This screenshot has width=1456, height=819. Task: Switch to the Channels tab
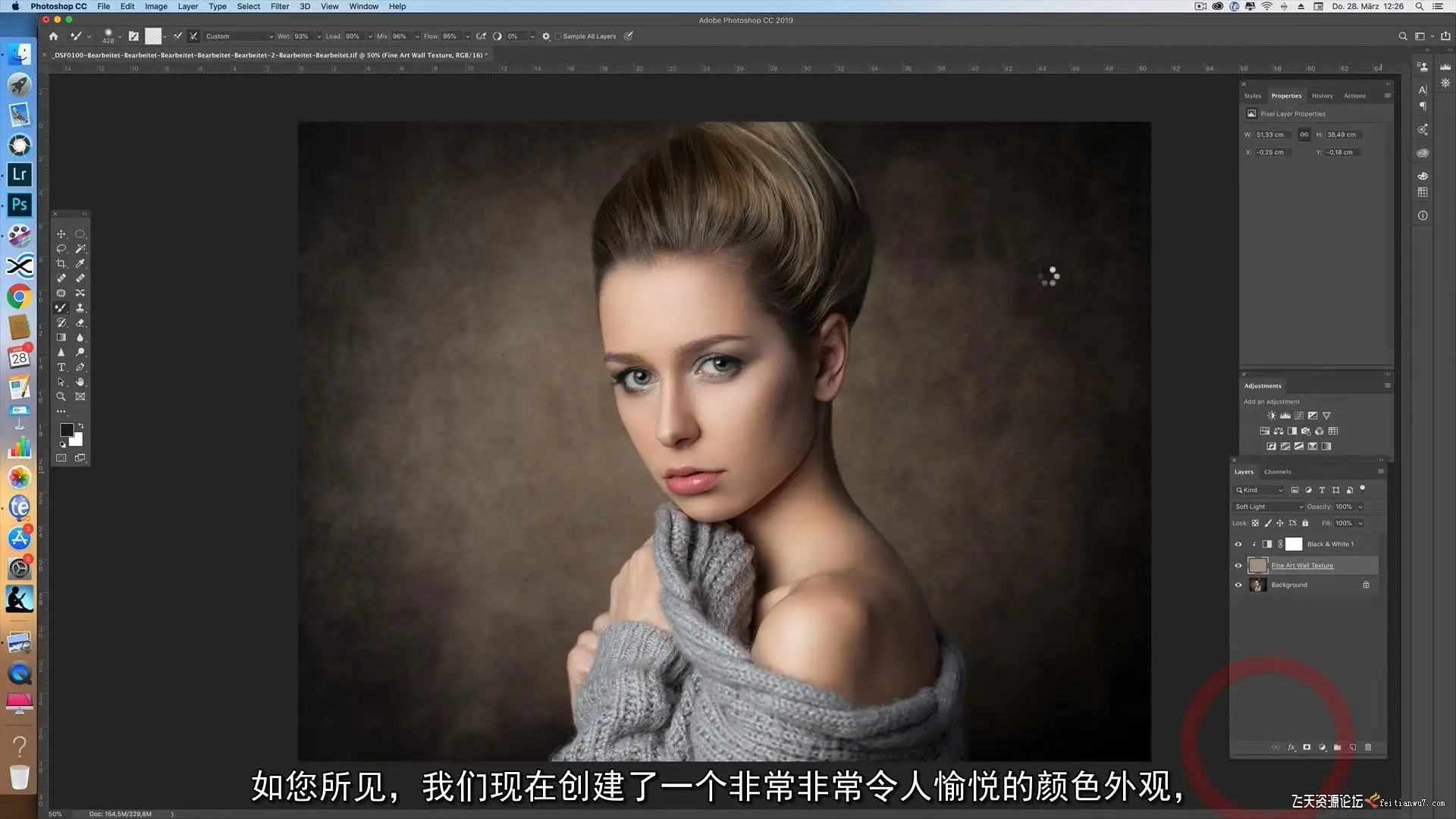pos(1277,472)
